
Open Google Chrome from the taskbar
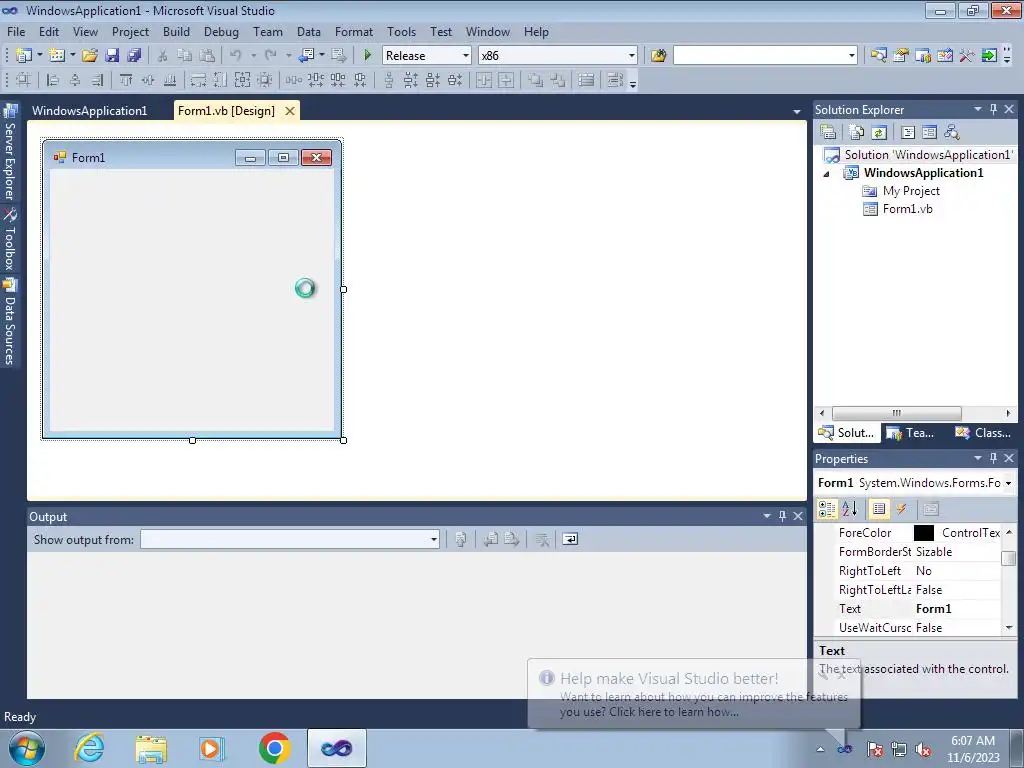[274, 748]
